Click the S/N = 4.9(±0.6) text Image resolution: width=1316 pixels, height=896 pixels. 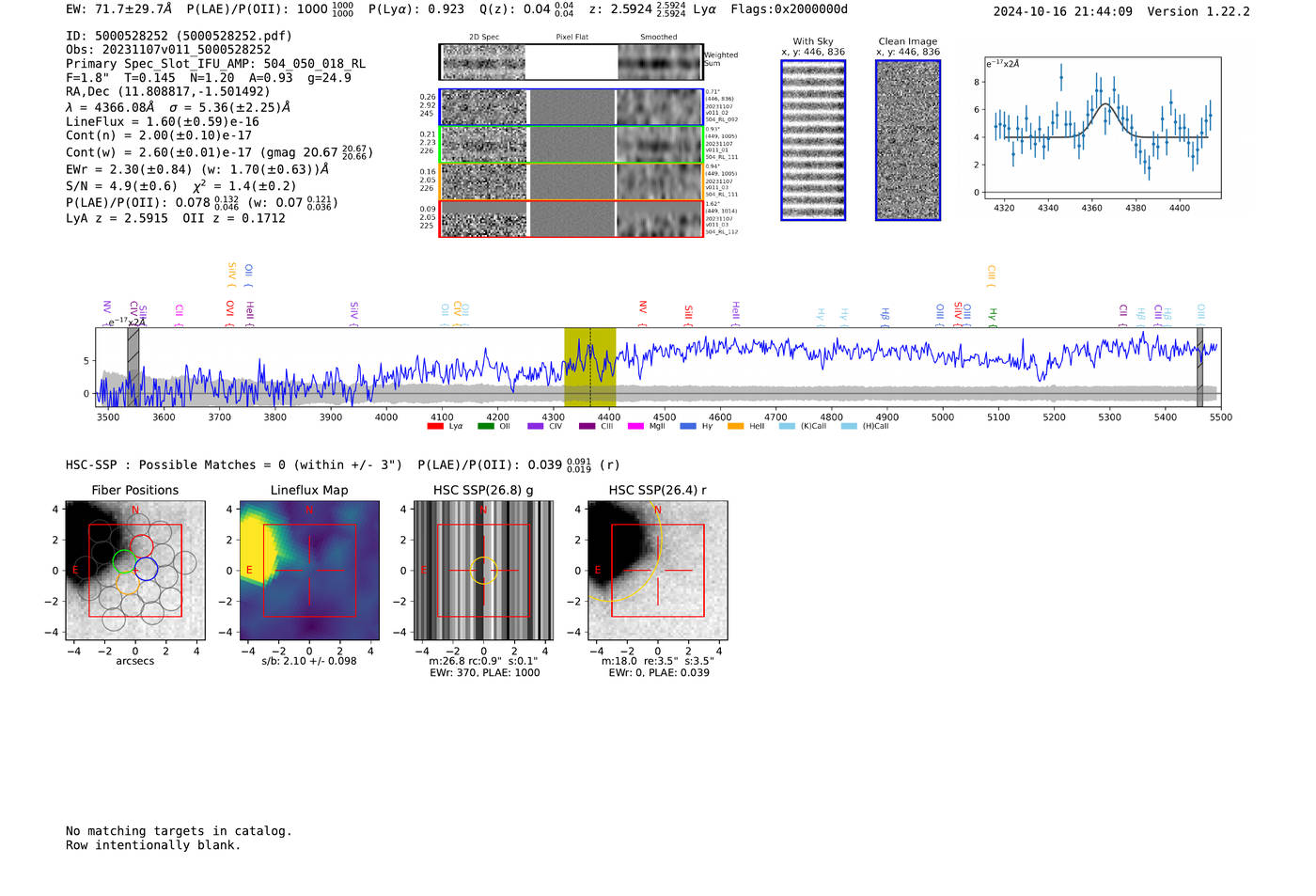(121, 186)
